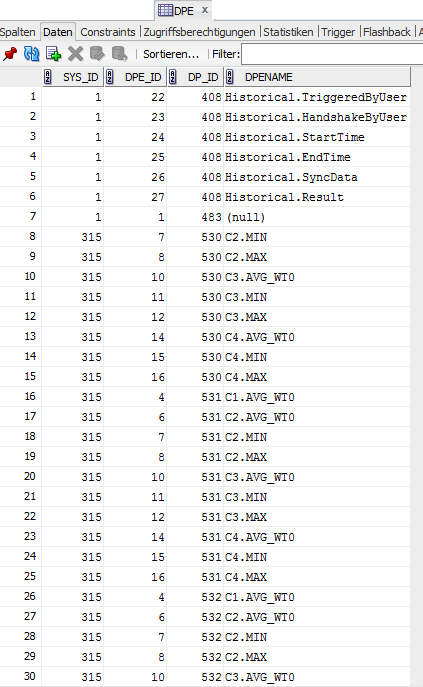The width and height of the screenshot is (423, 687).
Task: Click the red pin freeze view icon
Action: (10, 54)
